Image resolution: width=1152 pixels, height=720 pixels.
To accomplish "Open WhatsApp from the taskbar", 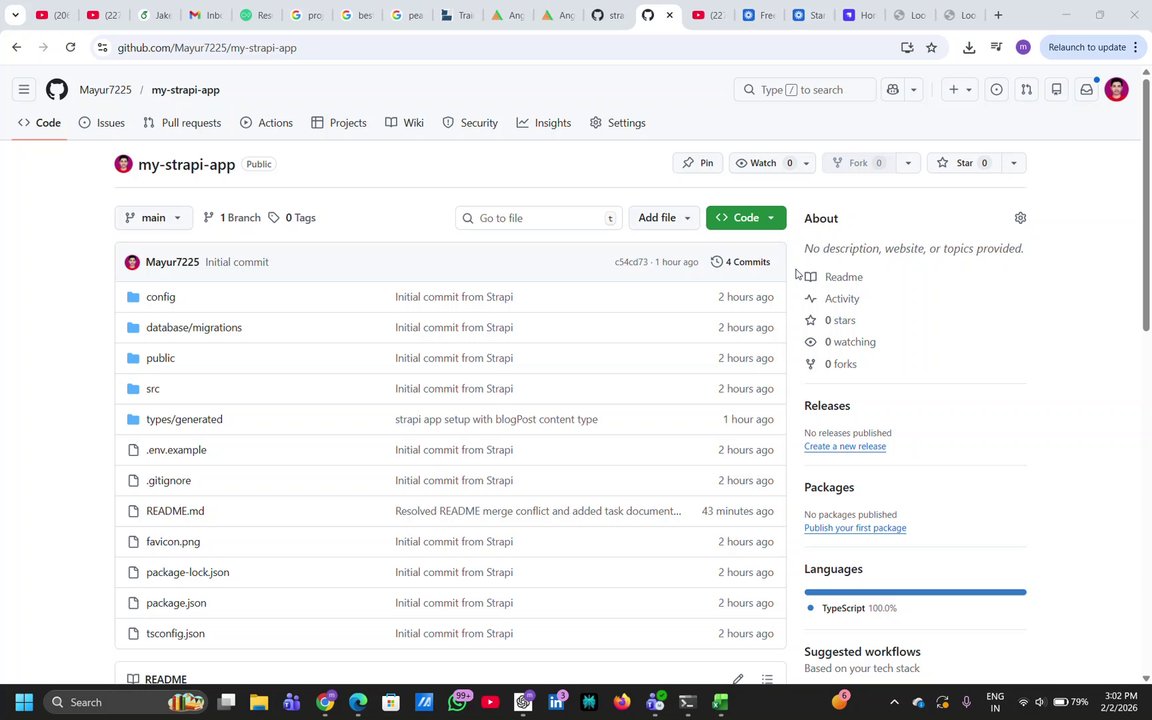I will (458, 702).
